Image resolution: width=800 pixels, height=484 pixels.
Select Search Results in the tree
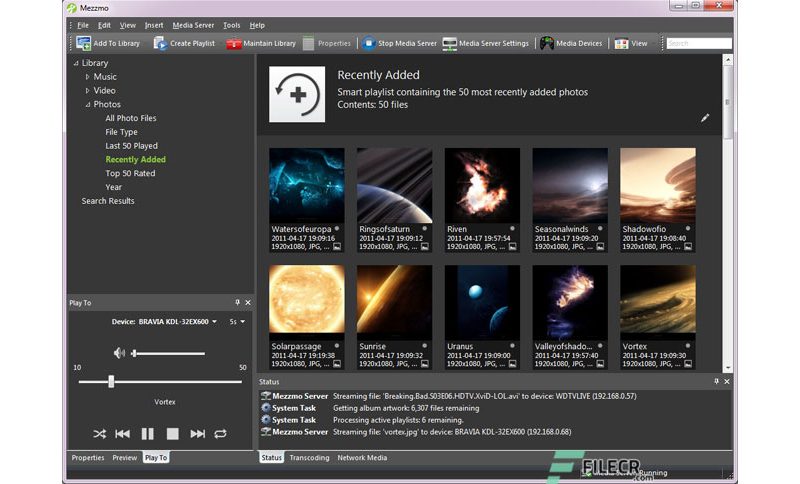[108, 201]
